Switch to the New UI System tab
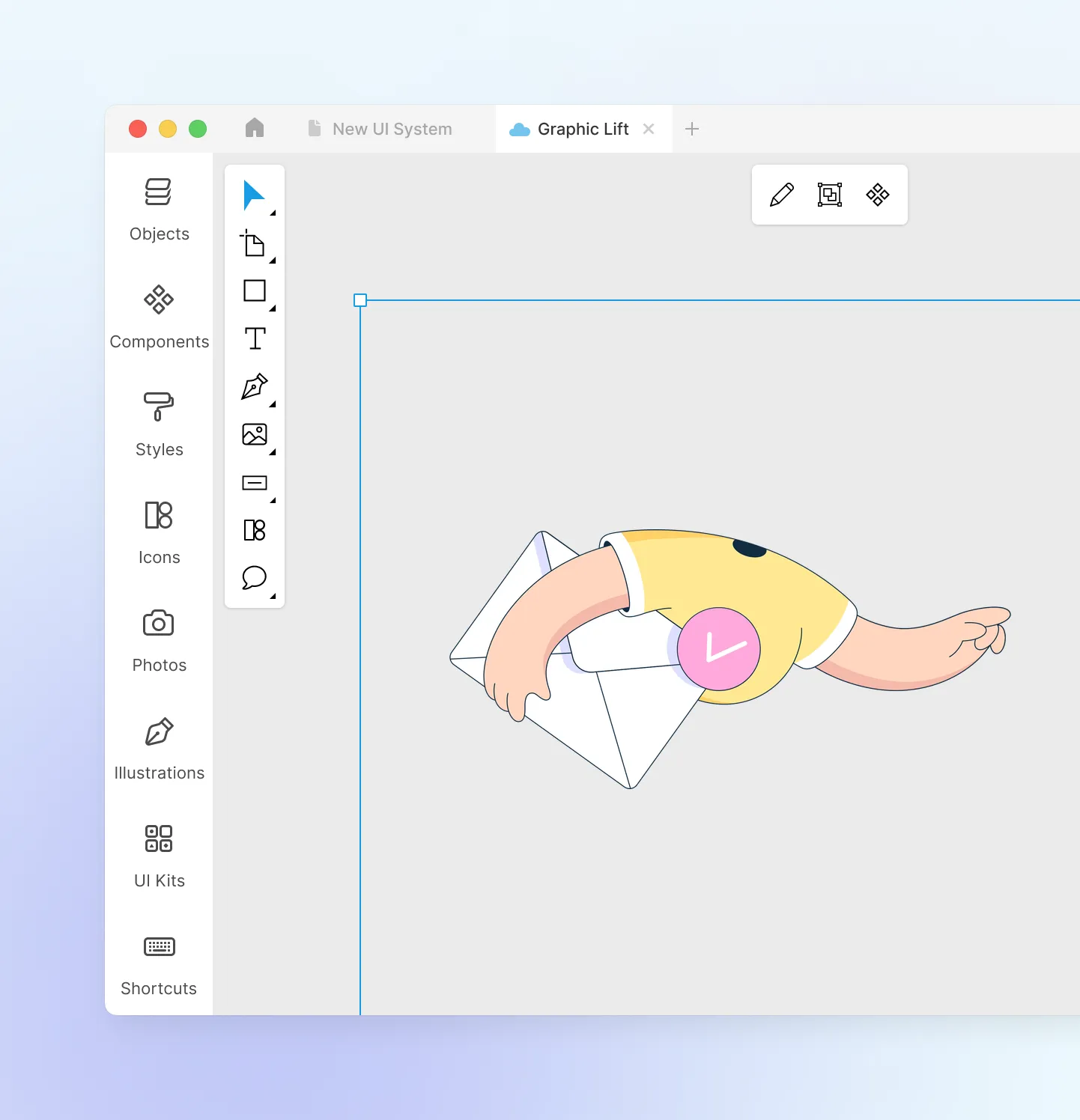The height and width of the screenshot is (1120, 1080). (x=380, y=129)
